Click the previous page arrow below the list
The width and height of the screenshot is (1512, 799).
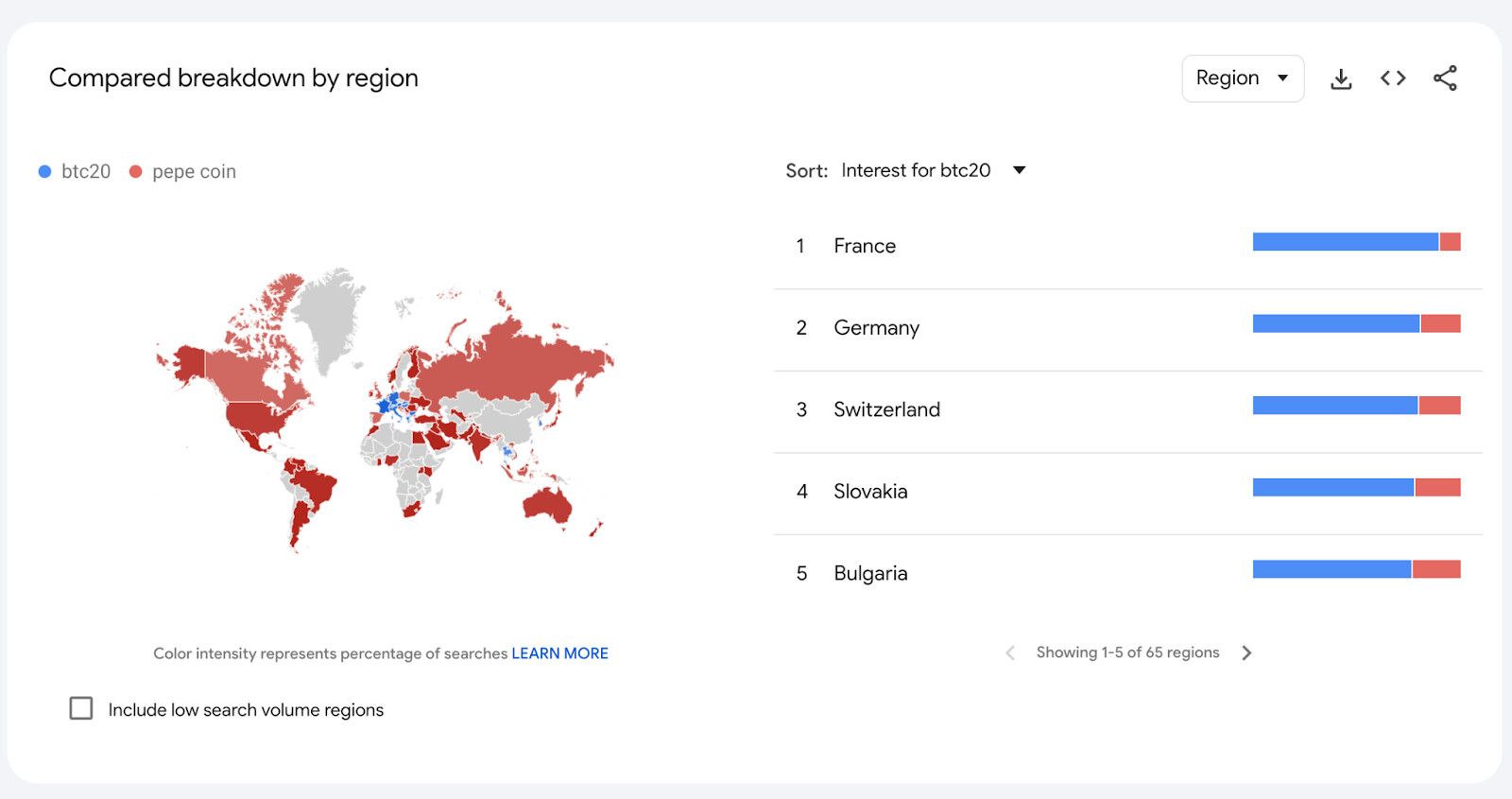pos(1009,652)
